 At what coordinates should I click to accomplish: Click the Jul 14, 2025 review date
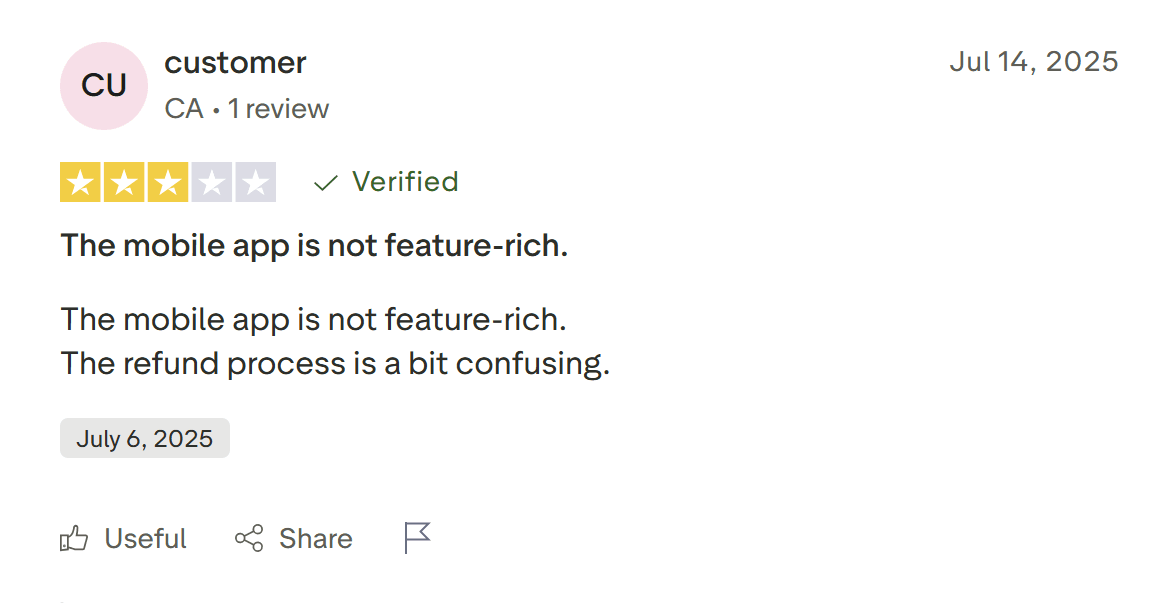tap(1033, 62)
